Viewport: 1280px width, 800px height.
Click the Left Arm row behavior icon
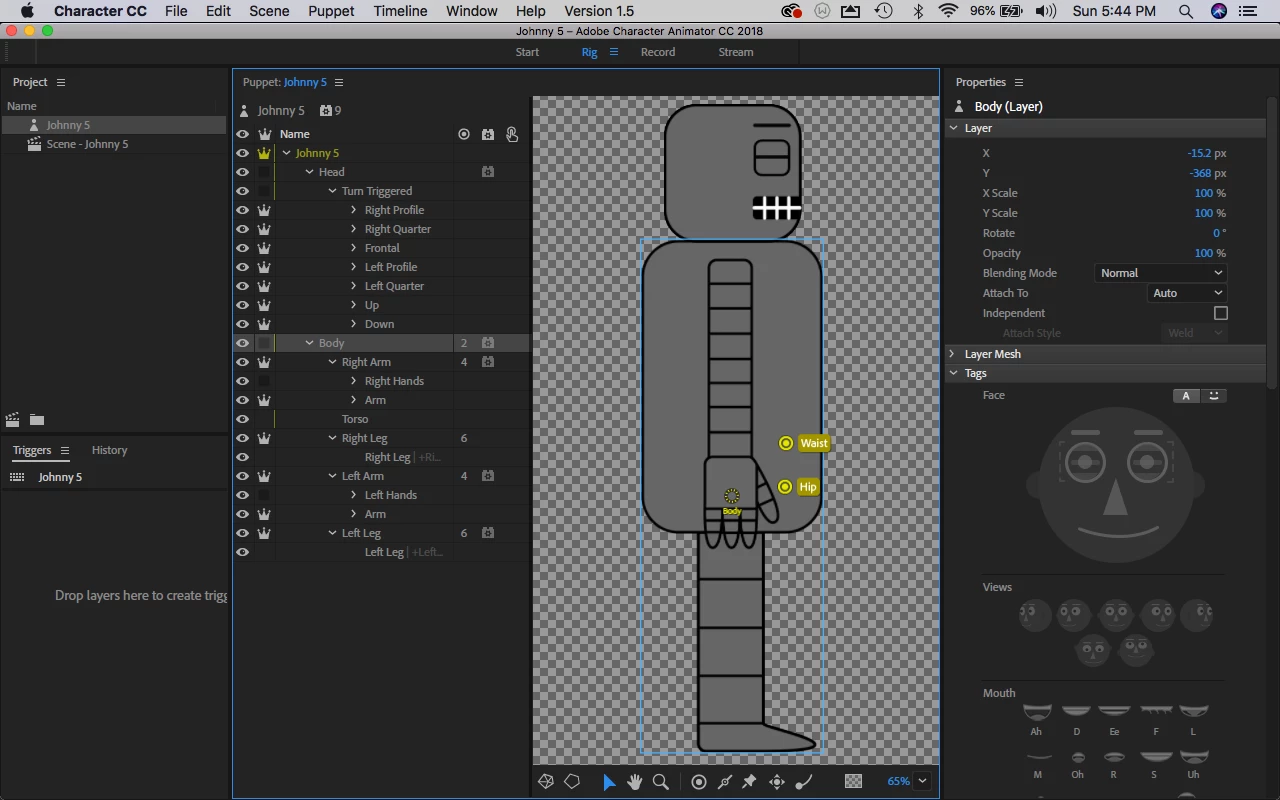coord(488,476)
